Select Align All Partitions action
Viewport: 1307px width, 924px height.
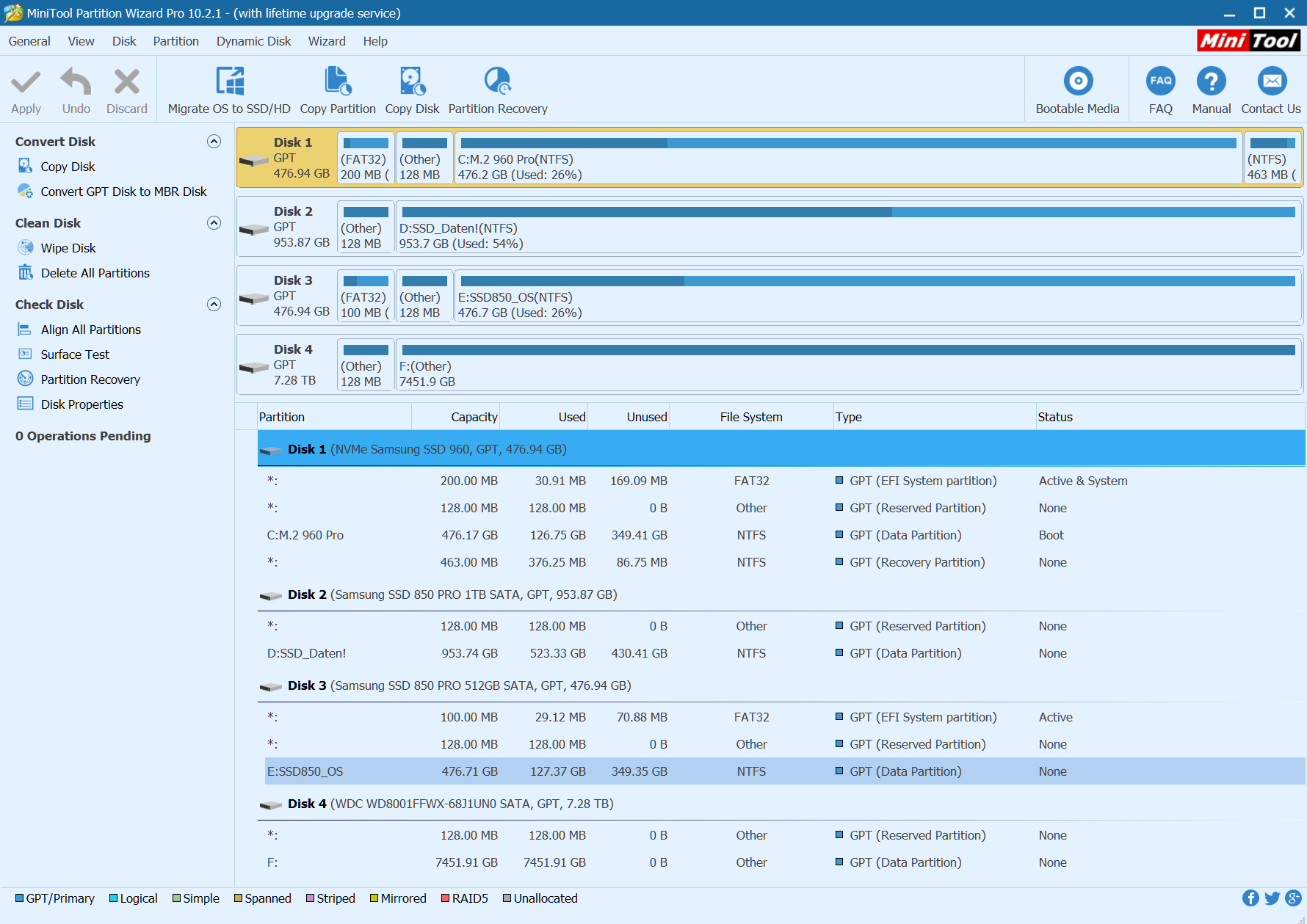[x=90, y=330]
